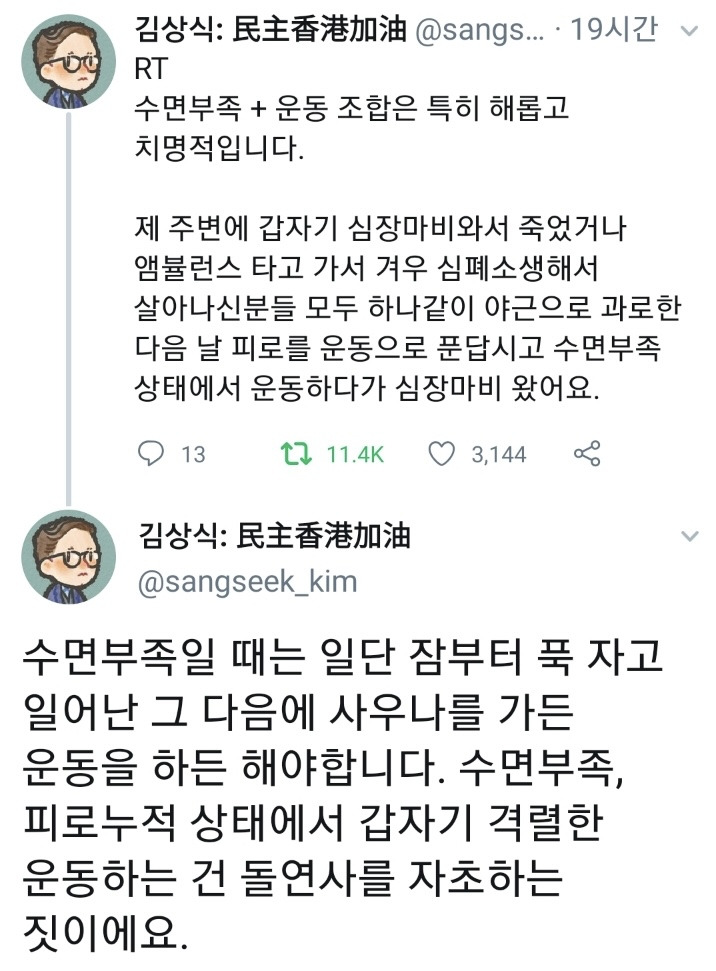The width and height of the screenshot is (716, 971).
Task: Click the reply count 13
Action: tap(193, 455)
